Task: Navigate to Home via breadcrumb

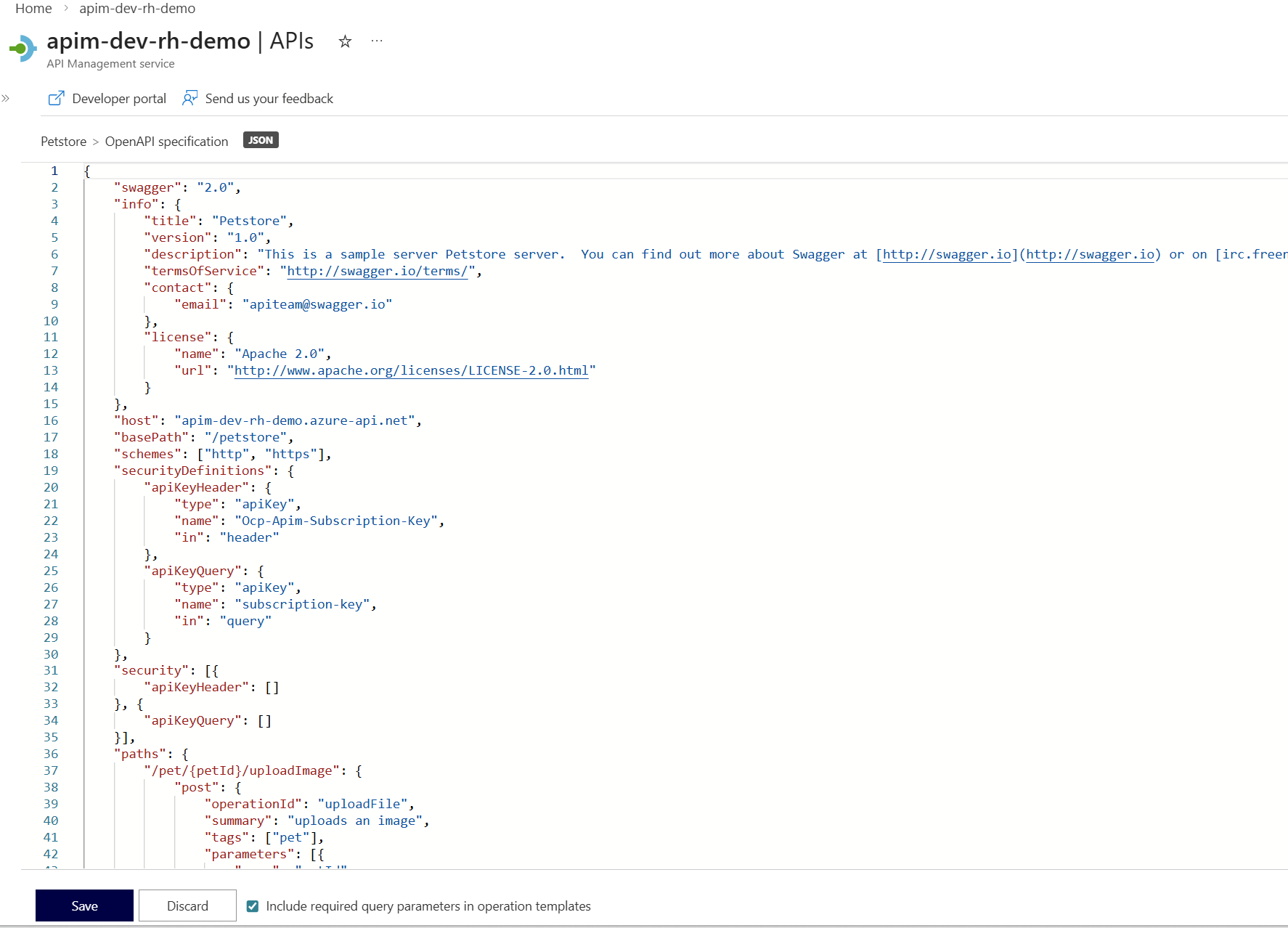Action: (x=33, y=9)
